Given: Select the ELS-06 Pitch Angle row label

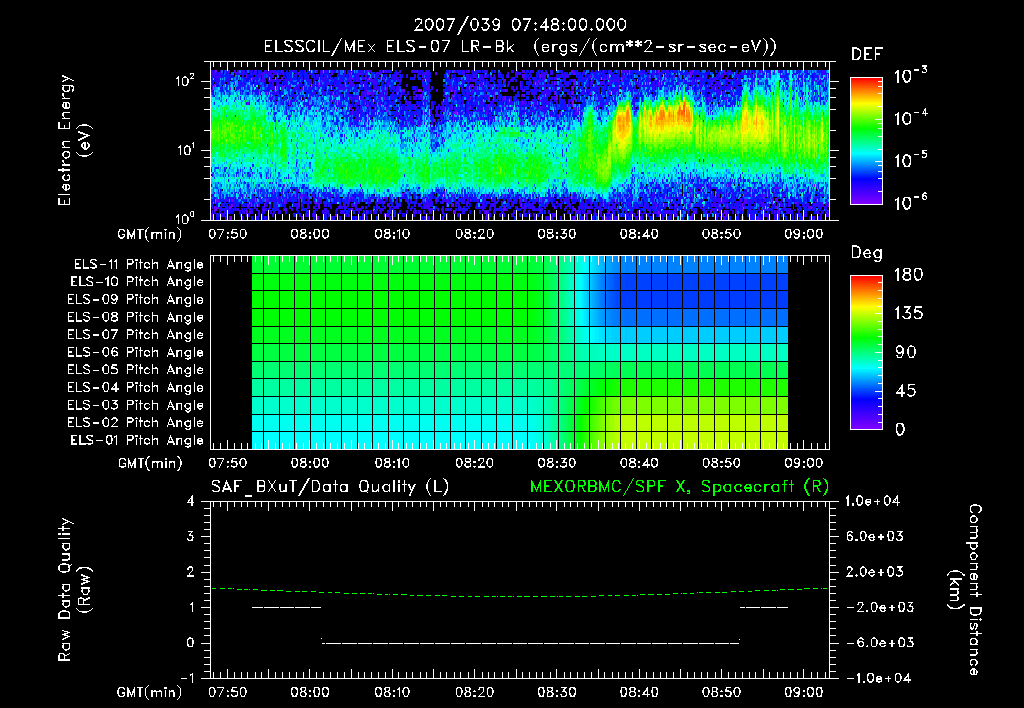Looking at the screenshot, I should [x=136, y=353].
